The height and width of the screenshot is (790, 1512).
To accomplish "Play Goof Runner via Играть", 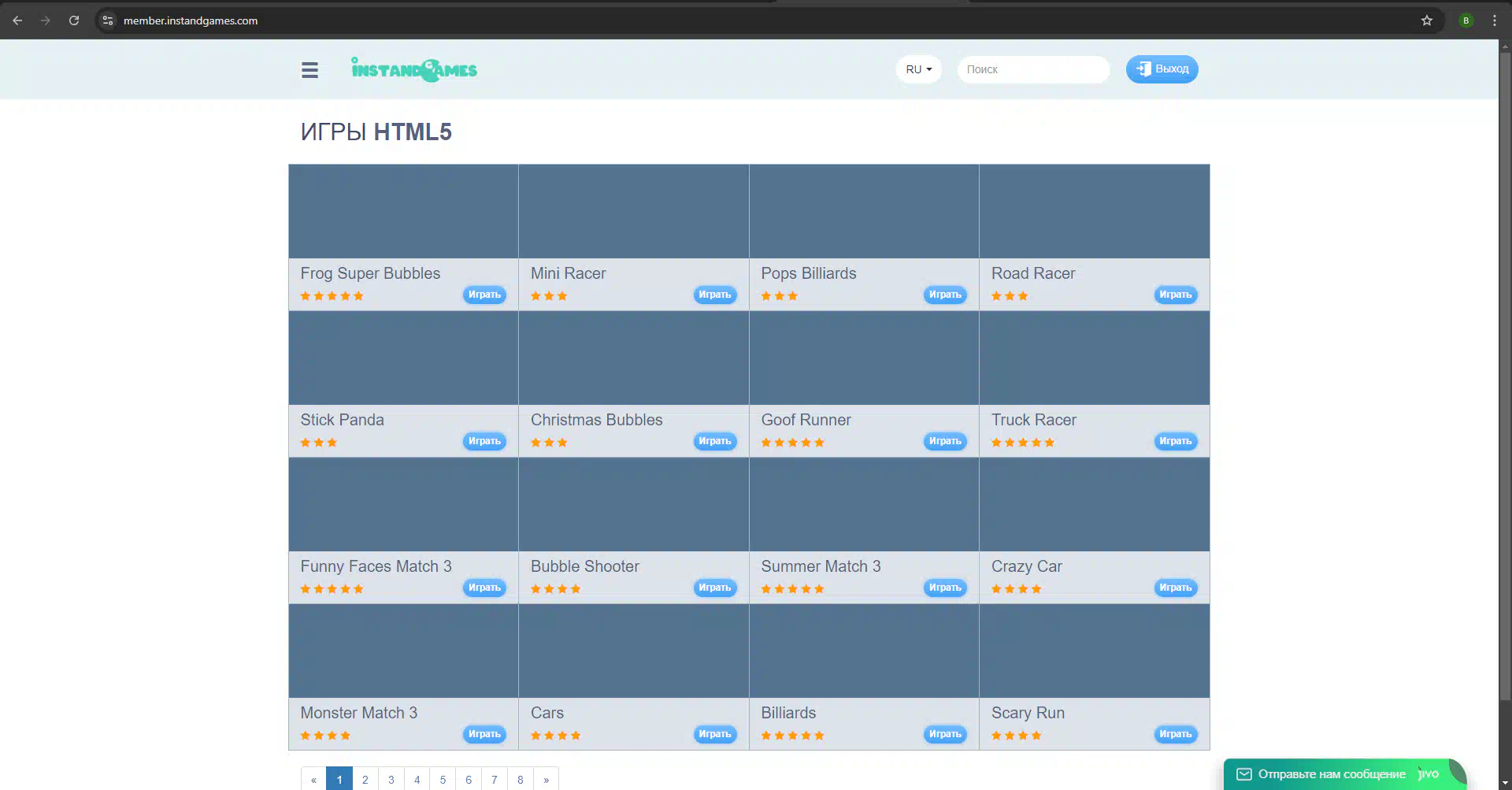I will point(945,441).
